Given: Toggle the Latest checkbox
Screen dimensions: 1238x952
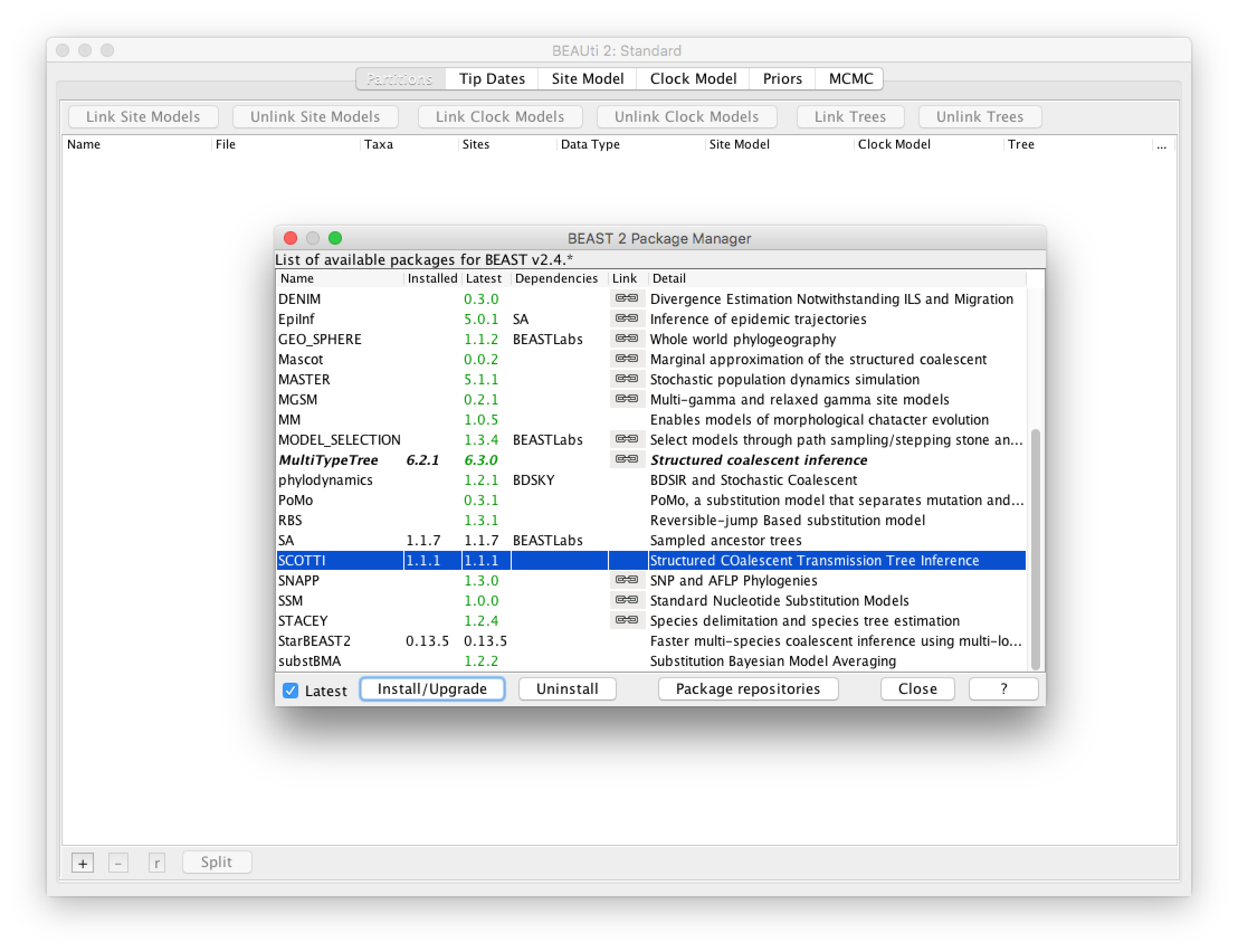Looking at the screenshot, I should click(290, 690).
